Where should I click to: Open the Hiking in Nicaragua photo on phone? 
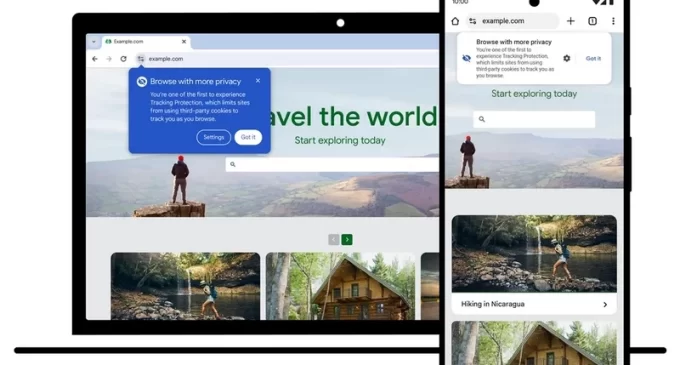tap(534, 254)
